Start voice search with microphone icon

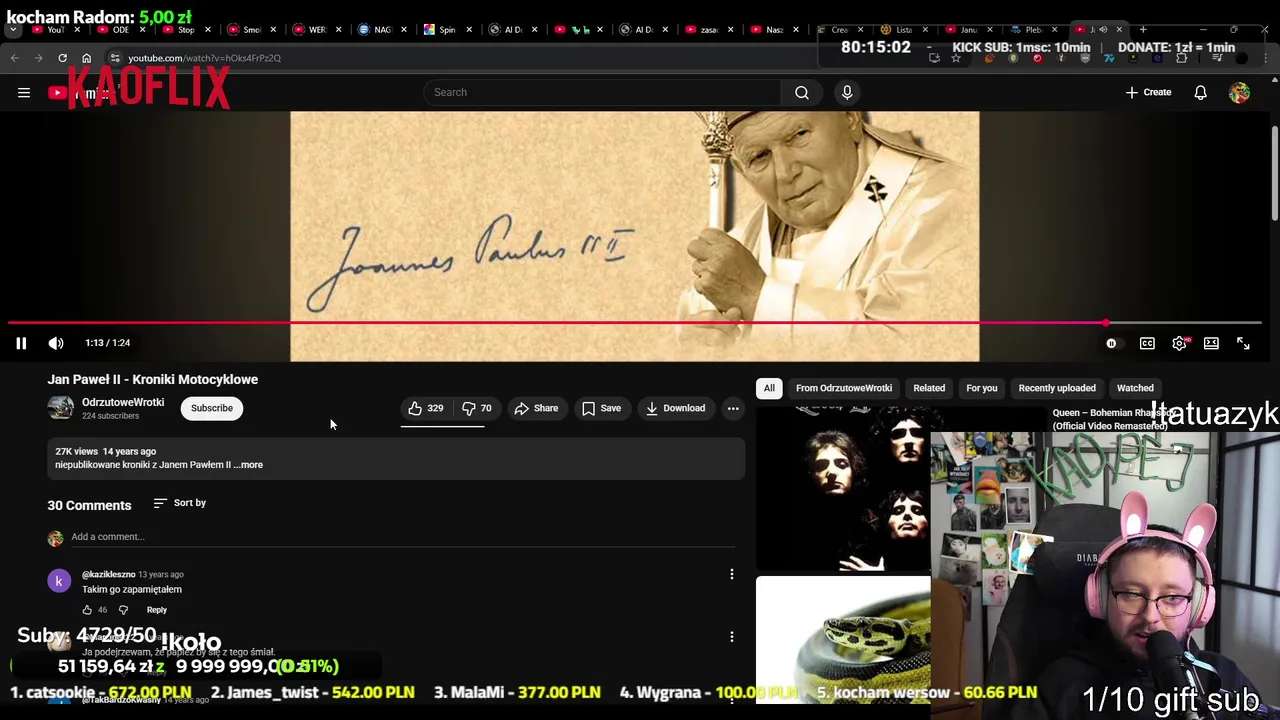[x=847, y=92]
